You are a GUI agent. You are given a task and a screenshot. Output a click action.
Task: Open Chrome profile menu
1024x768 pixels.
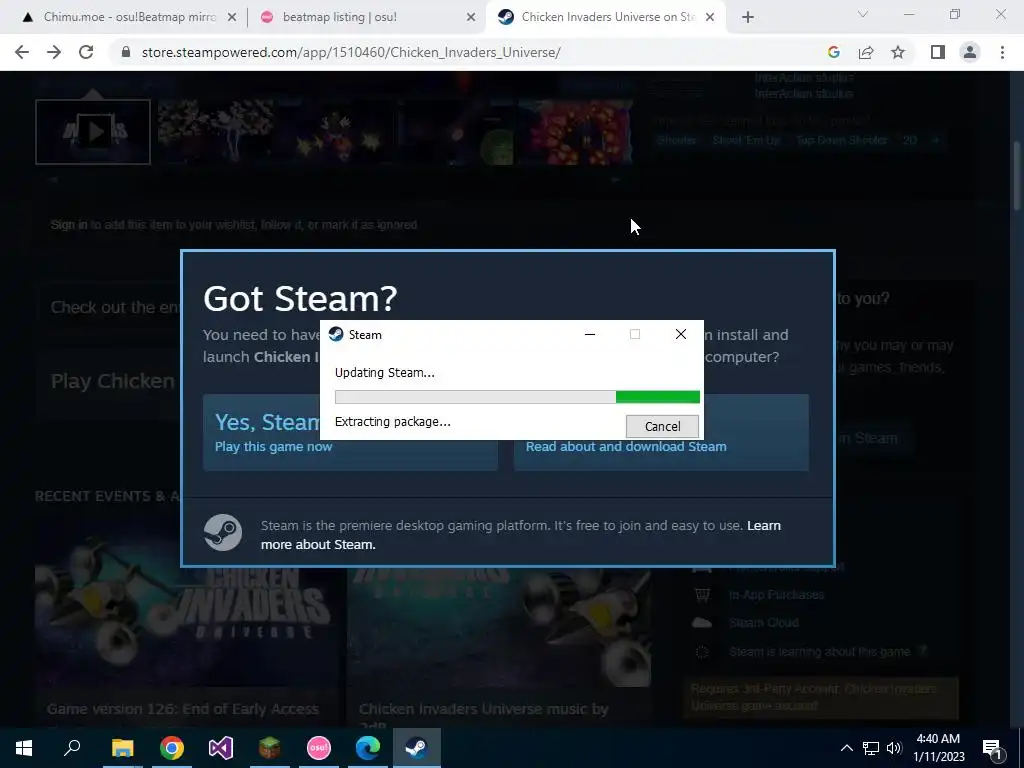(970, 52)
